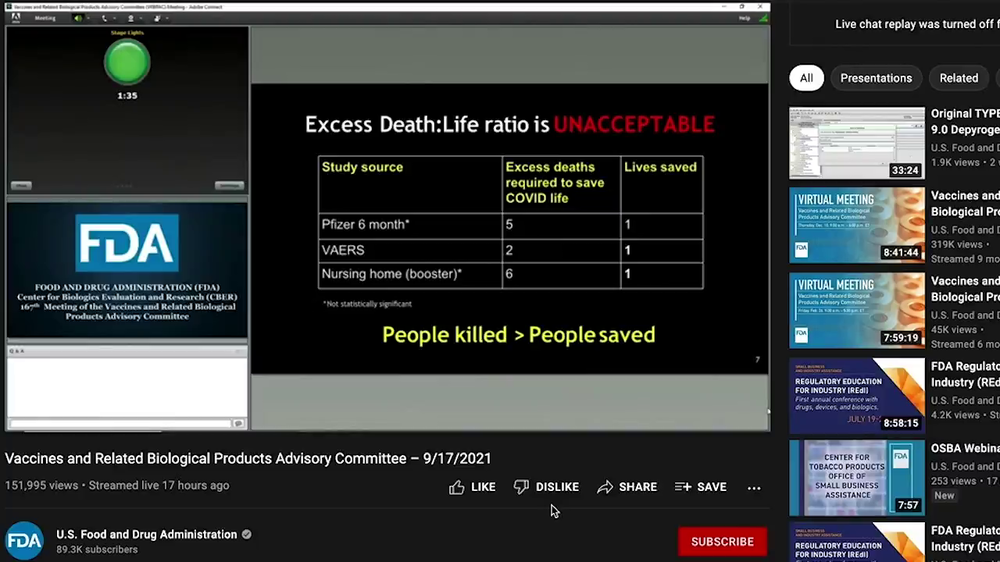
Task: Open U.S. Food and Drug Administration channel link
Action: coord(146,534)
